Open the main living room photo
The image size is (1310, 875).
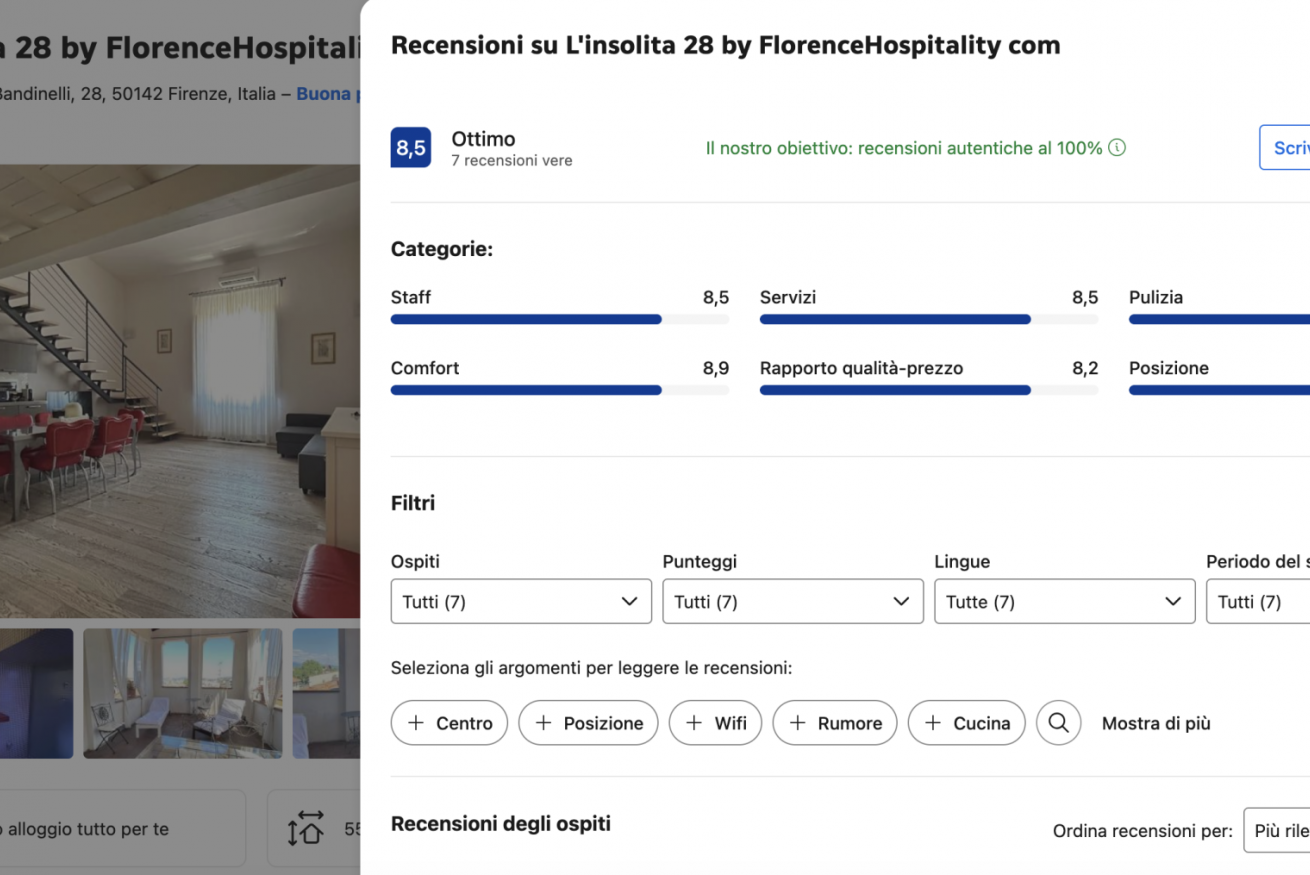pyautogui.click(x=180, y=391)
